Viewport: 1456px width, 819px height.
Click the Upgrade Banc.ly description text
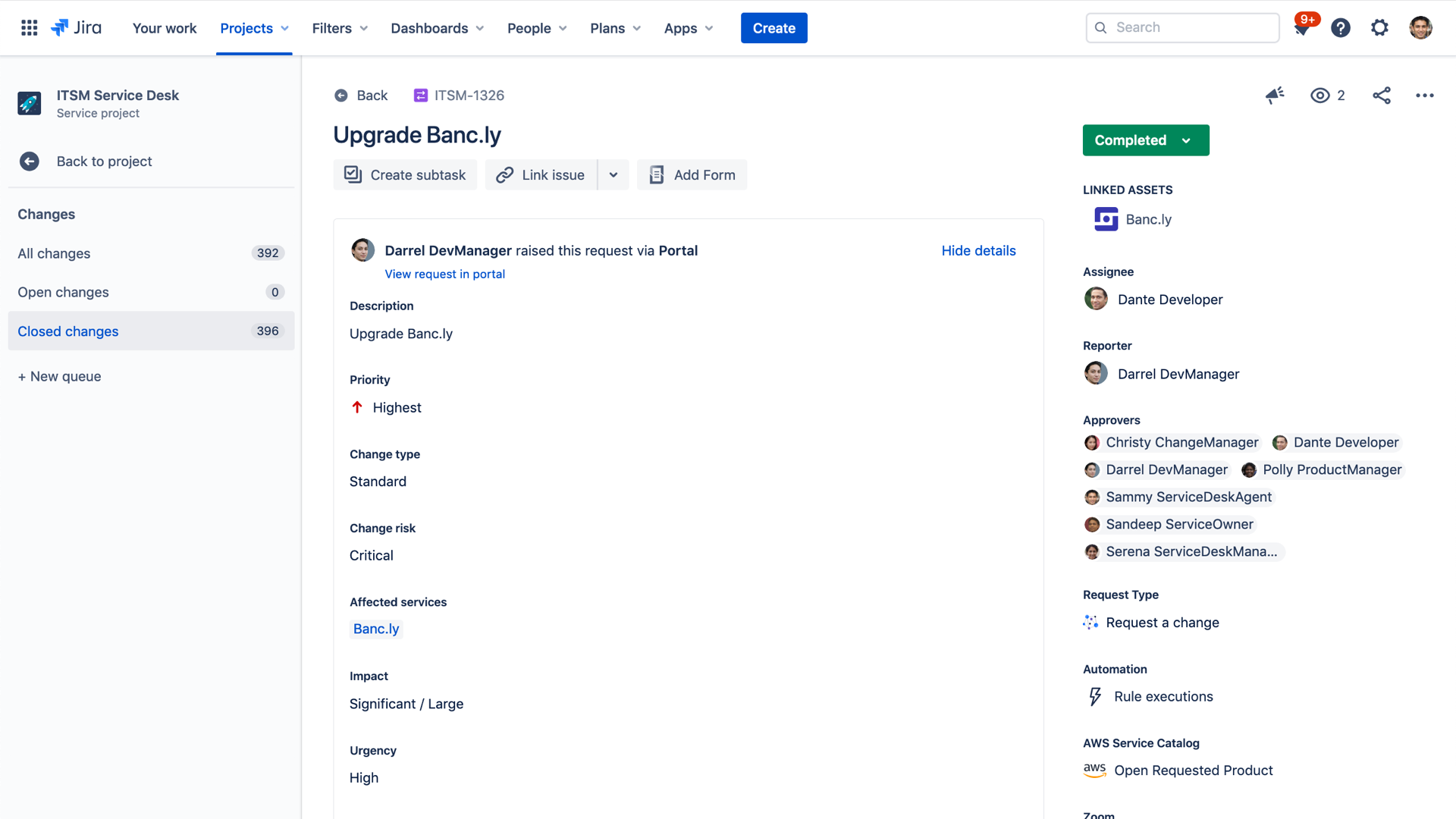click(401, 334)
